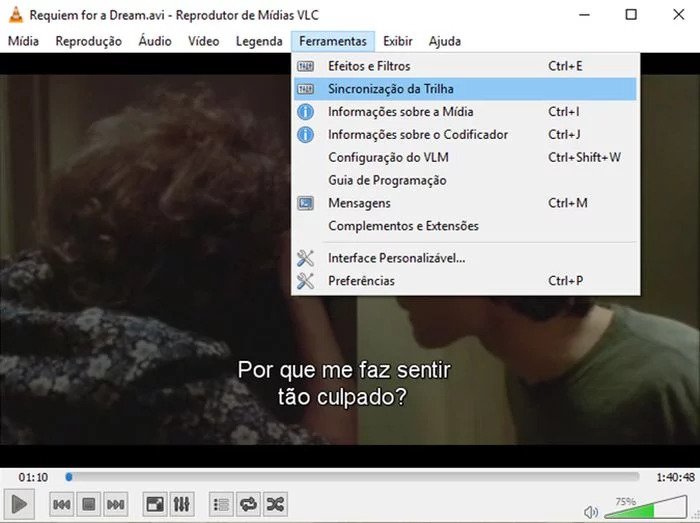Start playback with the Play button
The image size is (700, 523).
pyautogui.click(x=19, y=504)
